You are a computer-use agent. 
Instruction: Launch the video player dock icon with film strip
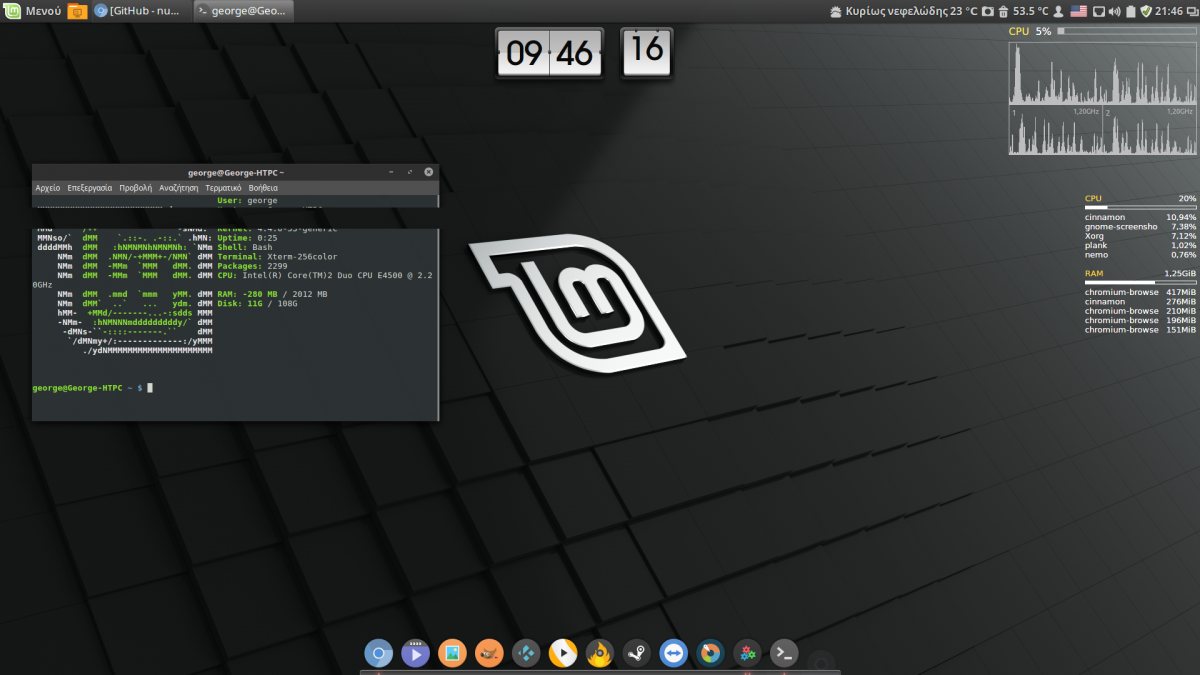415,654
